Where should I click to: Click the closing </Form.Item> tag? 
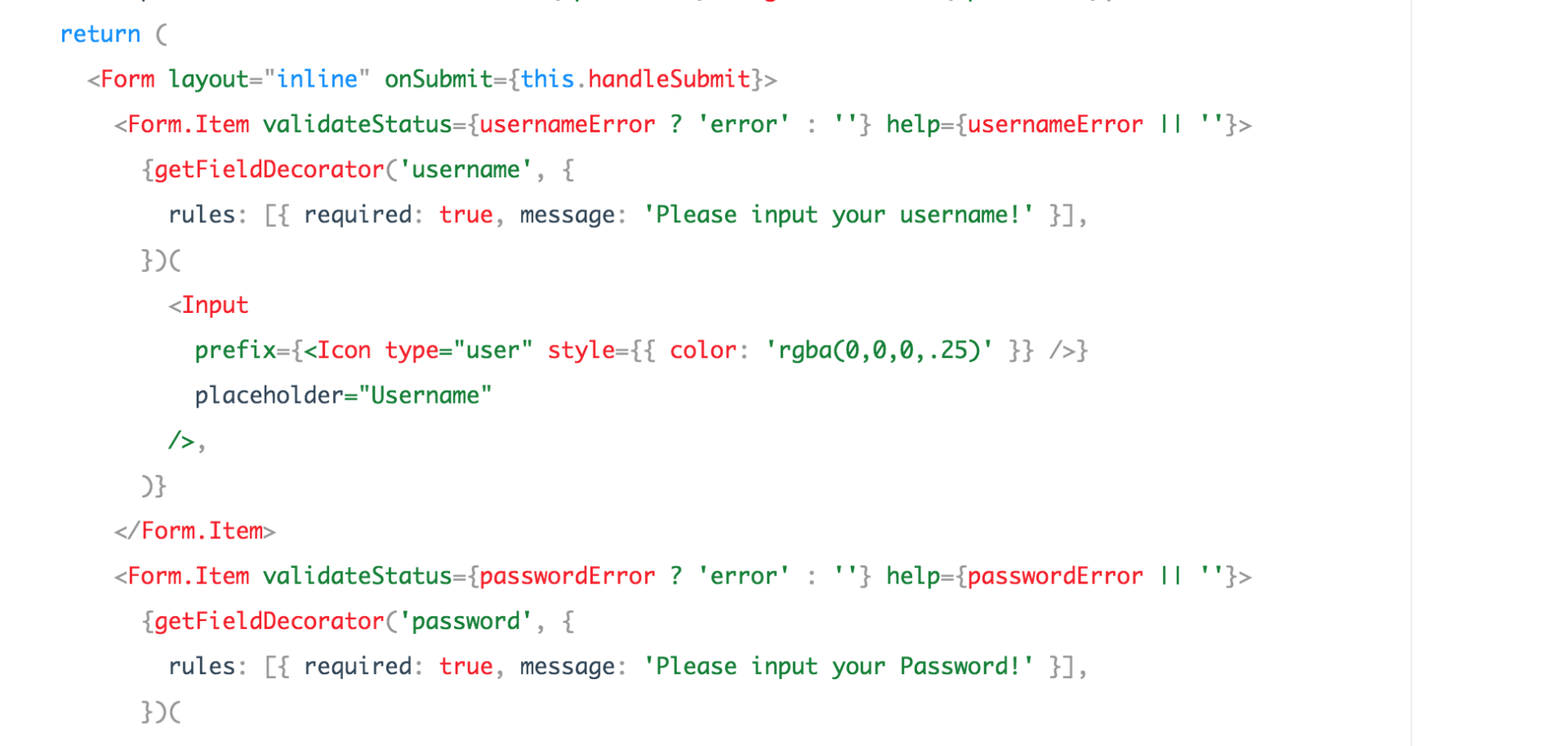(x=195, y=531)
